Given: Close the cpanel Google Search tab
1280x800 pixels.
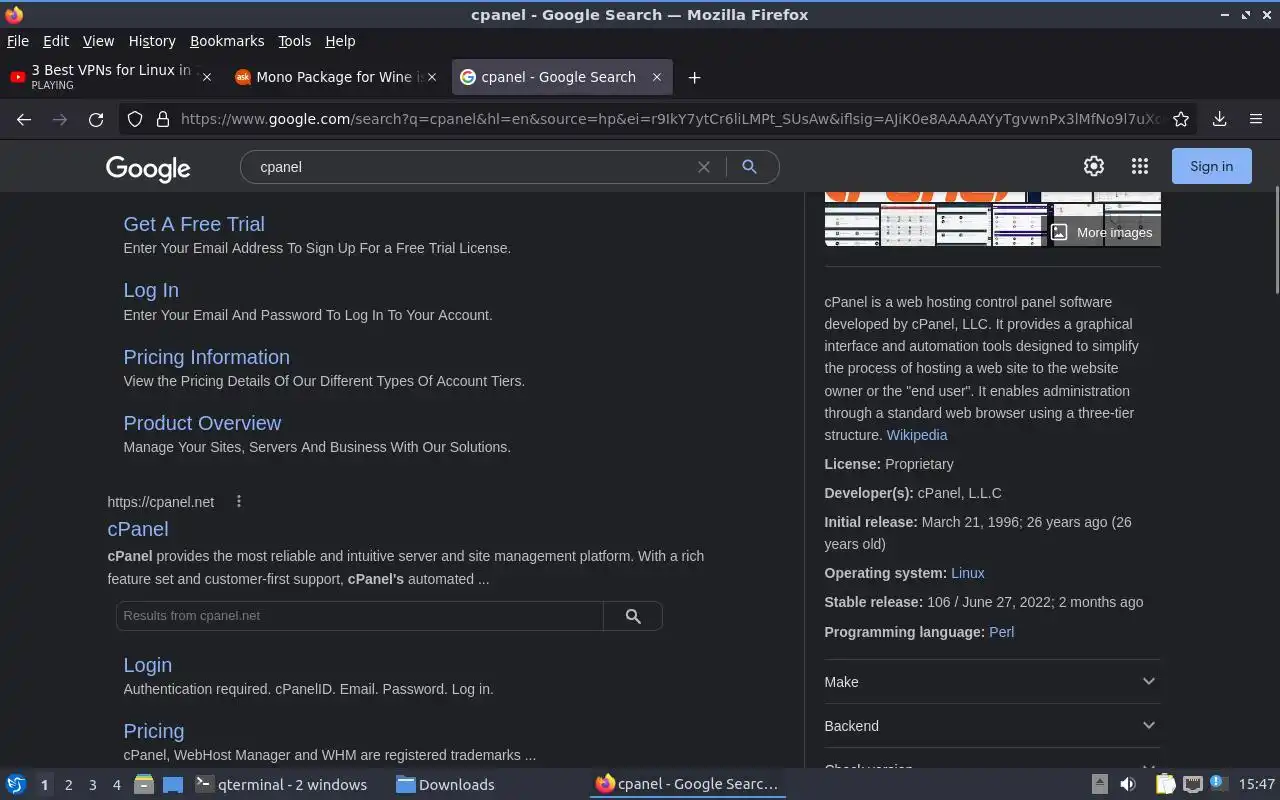Looking at the screenshot, I should tap(657, 77).
